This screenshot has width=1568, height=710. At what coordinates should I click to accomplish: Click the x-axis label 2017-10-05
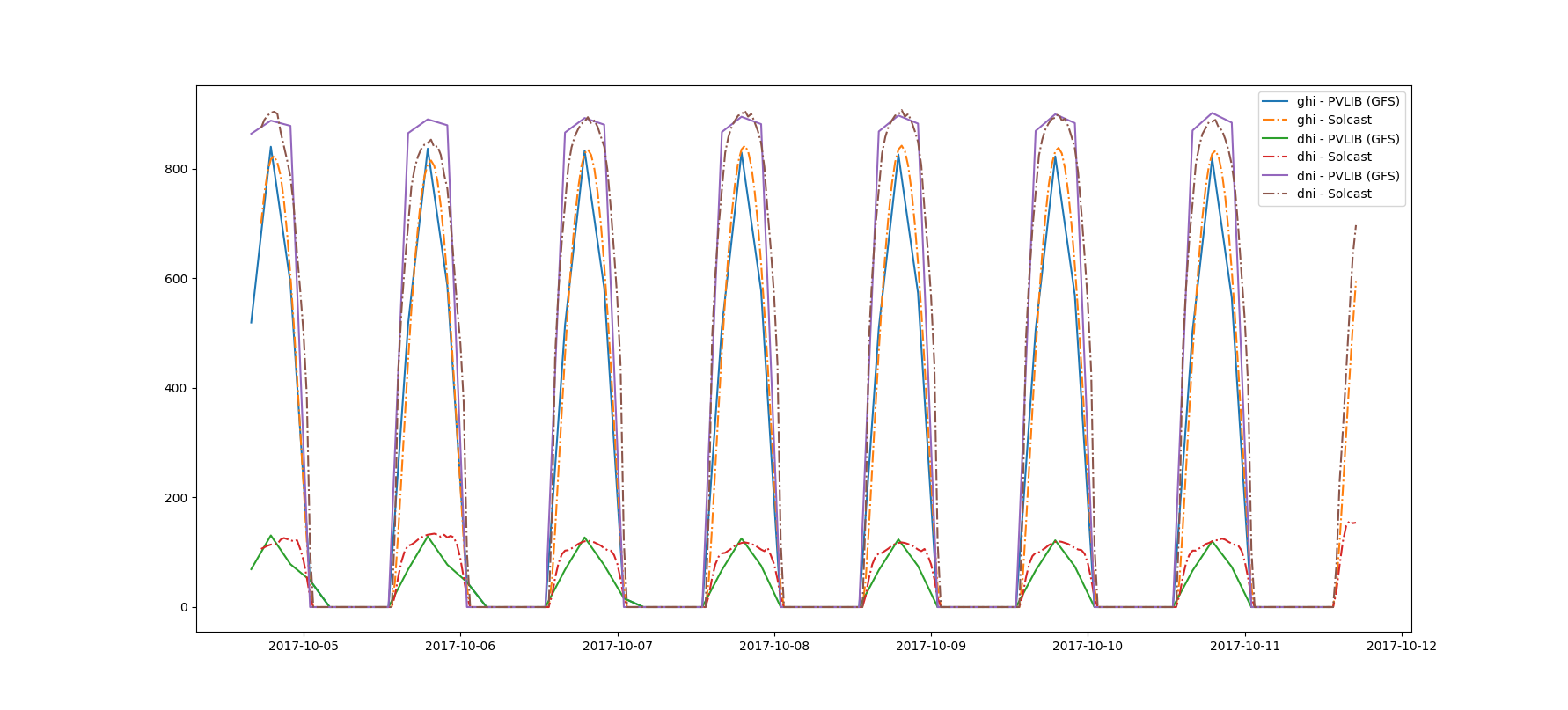coord(304,646)
